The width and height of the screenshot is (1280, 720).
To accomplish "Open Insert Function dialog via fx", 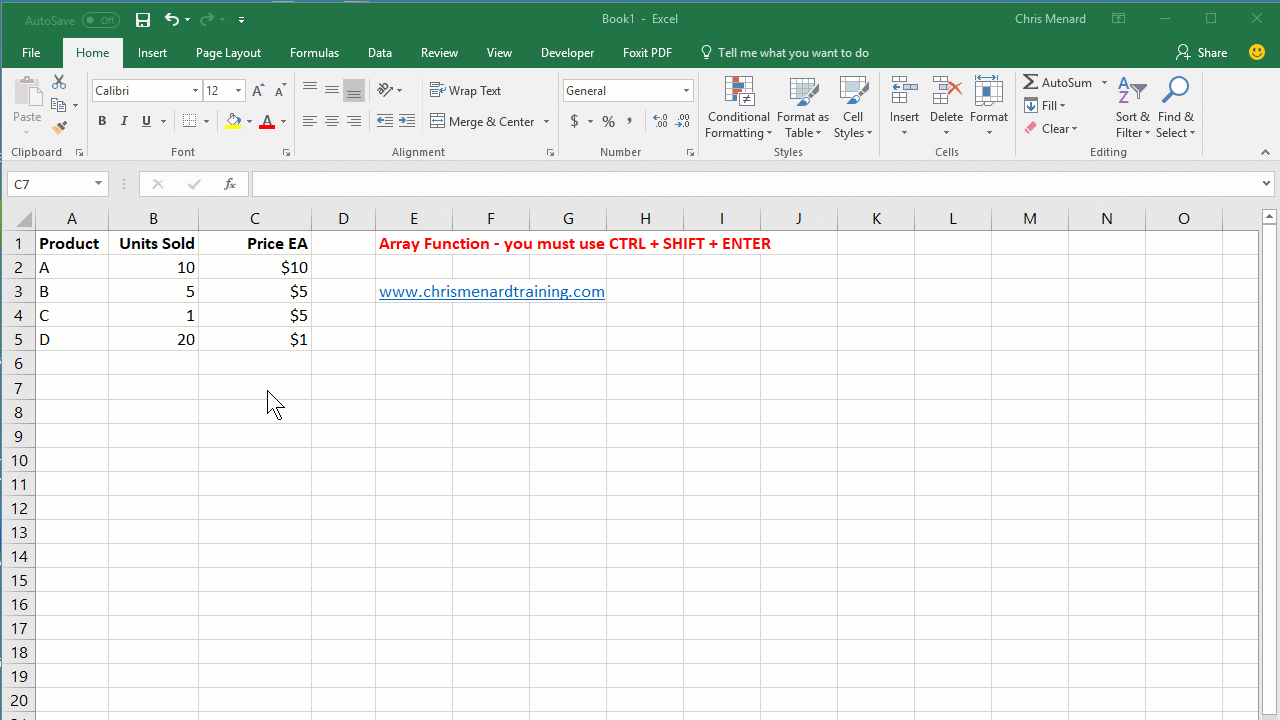I will click(x=230, y=184).
